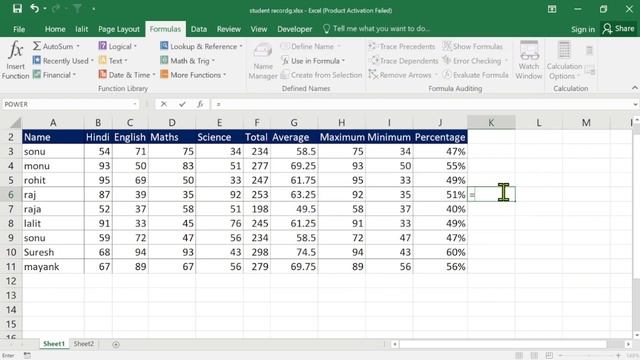
Task: Expand AutoSum dropdown arrow
Action: click(78, 46)
